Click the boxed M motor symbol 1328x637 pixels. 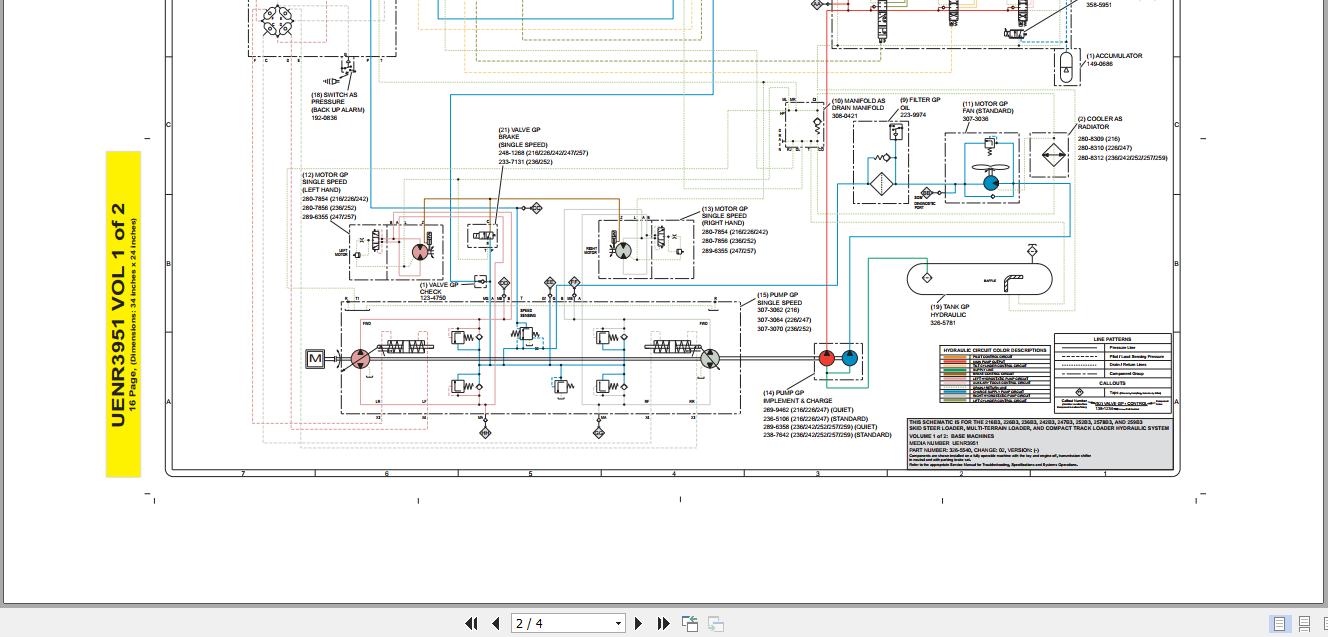coord(315,358)
